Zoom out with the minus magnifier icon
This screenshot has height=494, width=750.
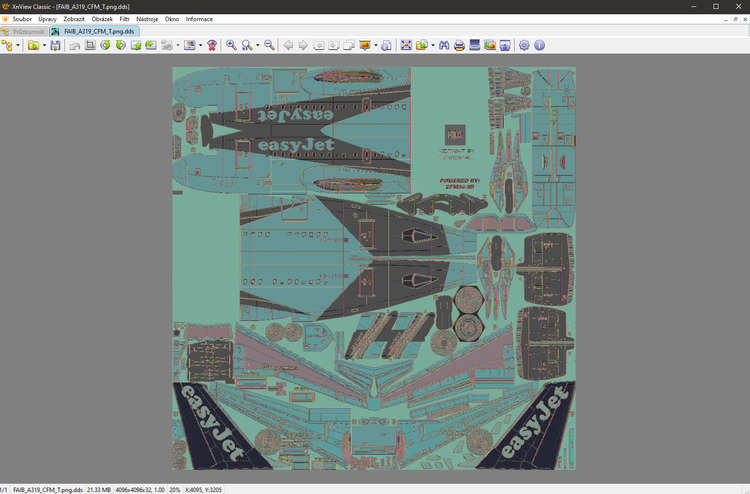(x=269, y=45)
